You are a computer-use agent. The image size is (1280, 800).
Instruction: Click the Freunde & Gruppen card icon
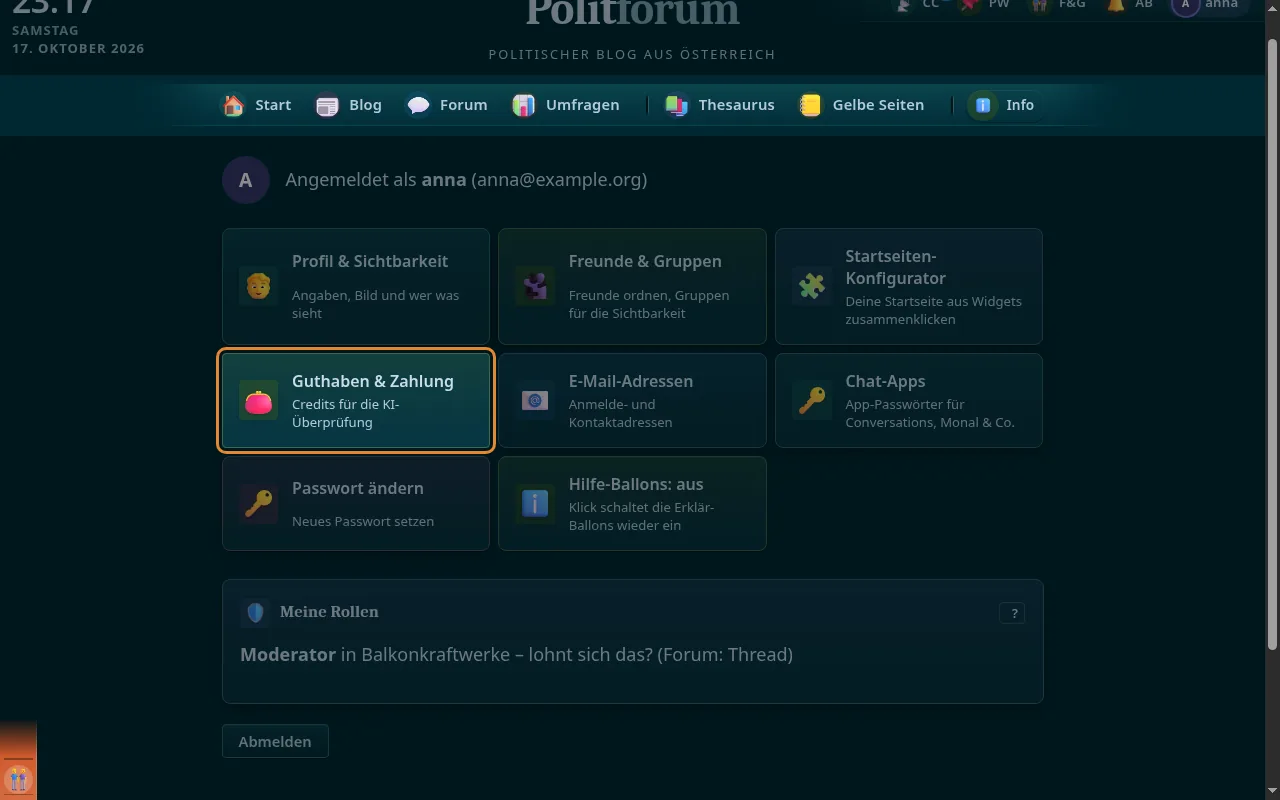(535, 287)
